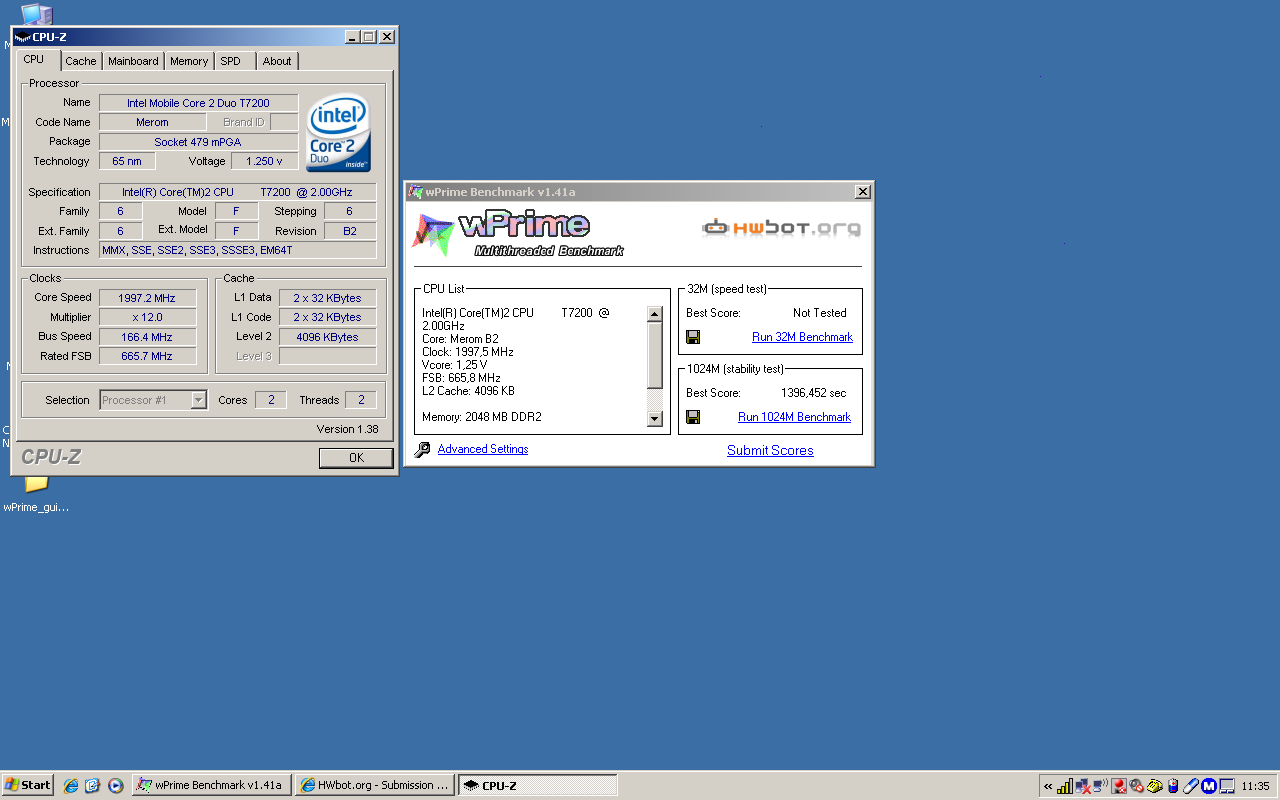Click the Package value Socket 479 mPGA

pyautogui.click(x=198, y=142)
